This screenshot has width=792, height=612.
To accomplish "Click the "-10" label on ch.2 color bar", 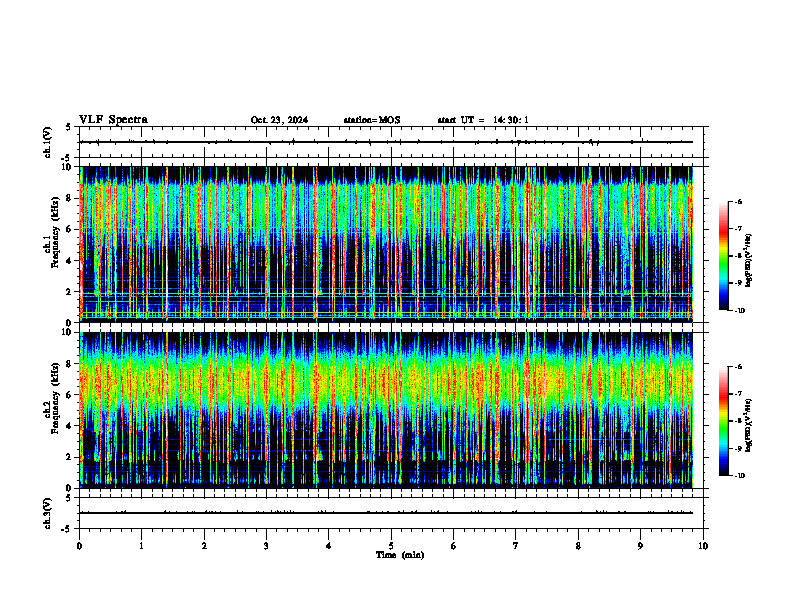I will [739, 476].
